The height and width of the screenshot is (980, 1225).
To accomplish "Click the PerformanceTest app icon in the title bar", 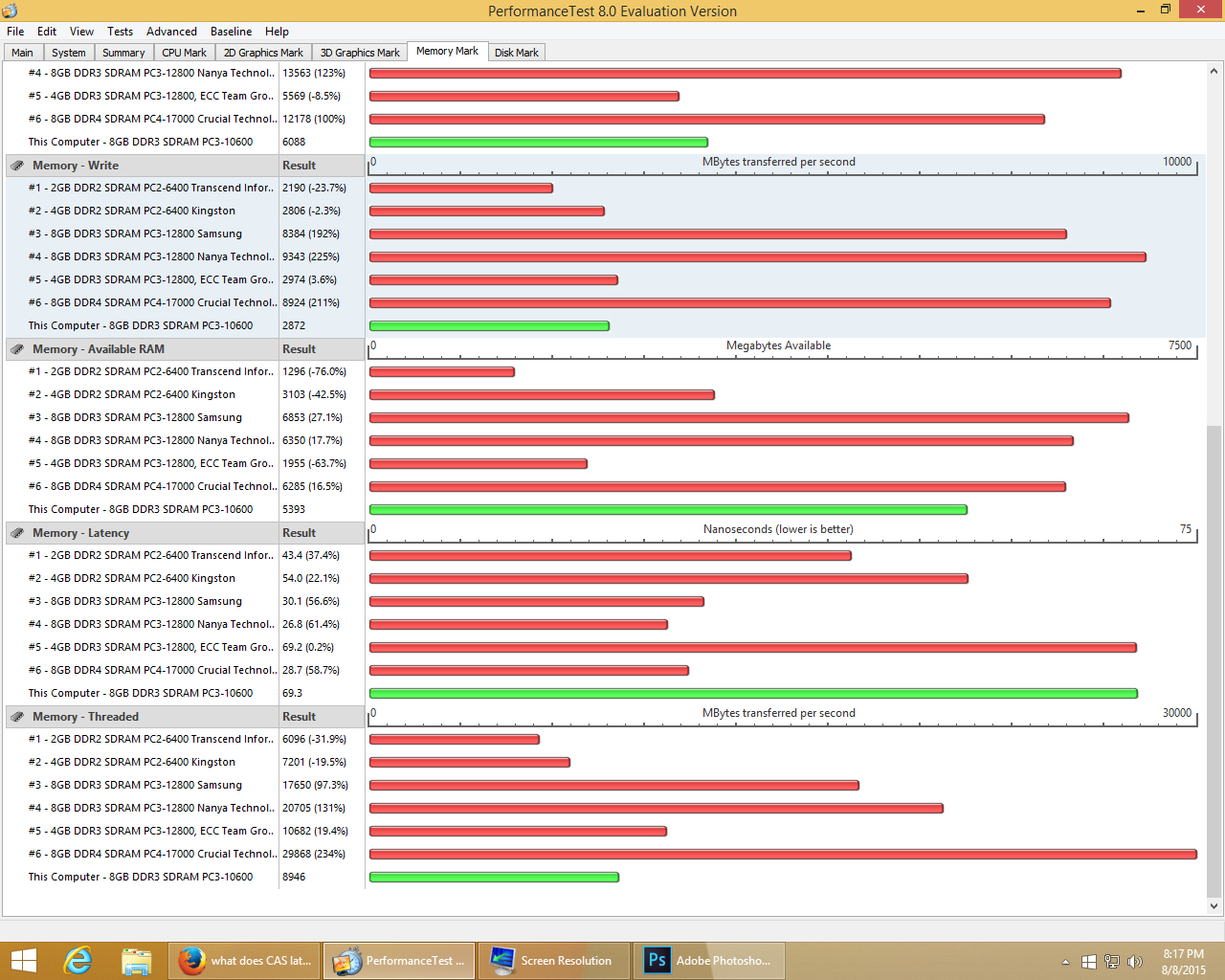I will [10, 11].
